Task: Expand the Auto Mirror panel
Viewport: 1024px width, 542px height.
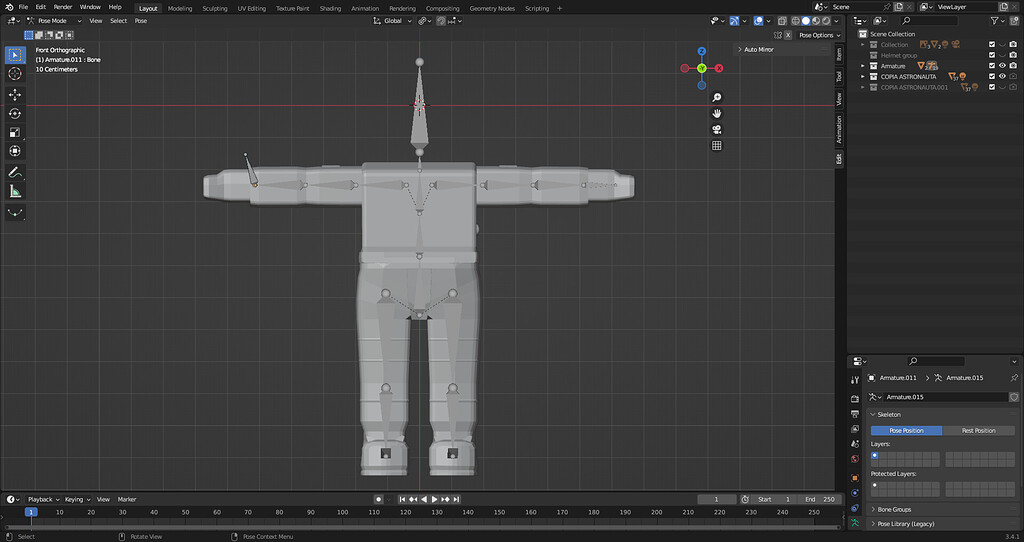Action: click(758, 49)
